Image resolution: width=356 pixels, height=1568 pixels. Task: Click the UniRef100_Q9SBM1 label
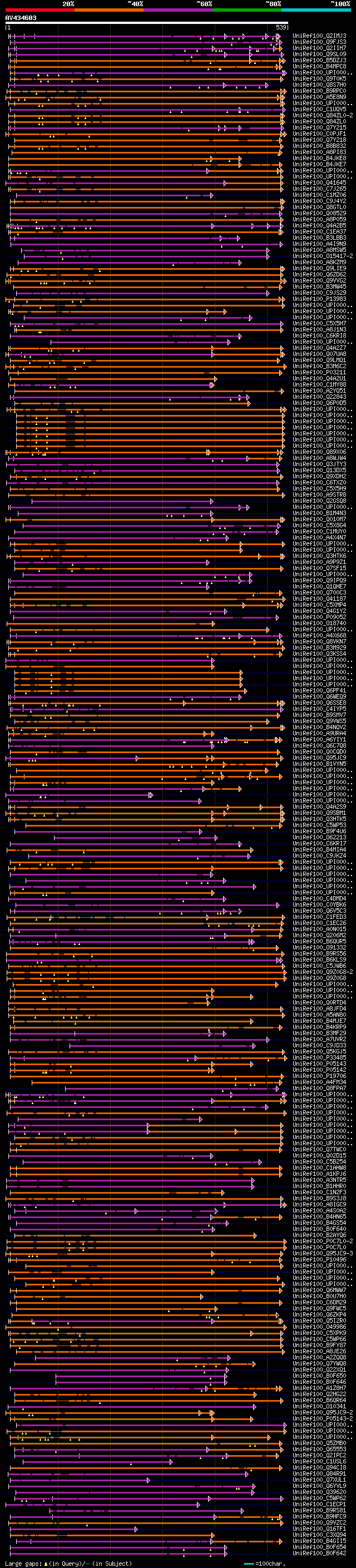[x=319, y=813]
